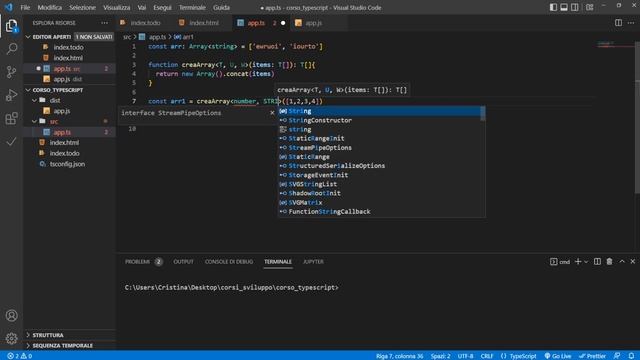Screen dimensions: 640x360
Task: Open the Todo checkmark view in activity bar
Action: (x=11, y=142)
